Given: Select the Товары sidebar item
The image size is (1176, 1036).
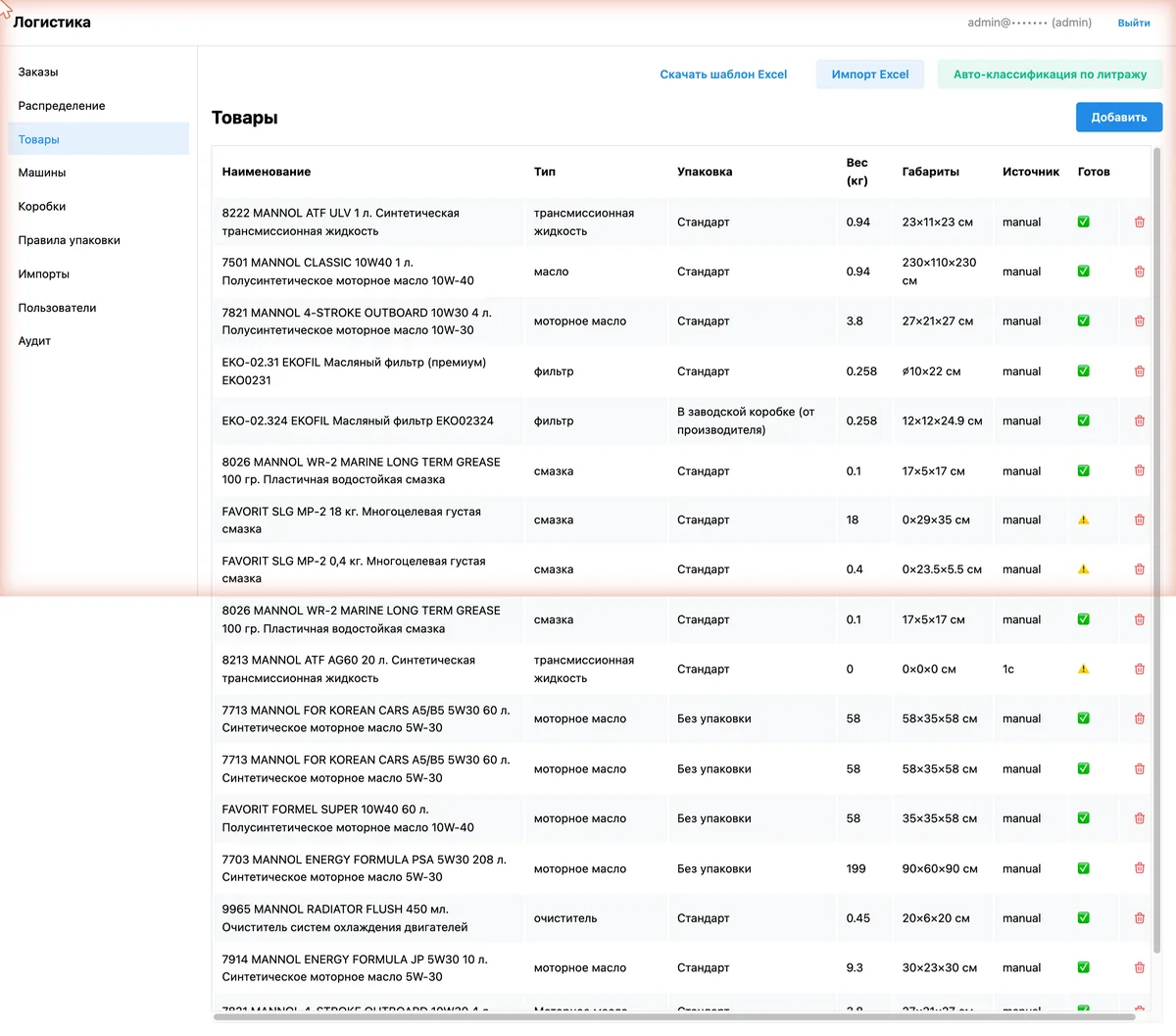Looking at the screenshot, I should coord(98,139).
